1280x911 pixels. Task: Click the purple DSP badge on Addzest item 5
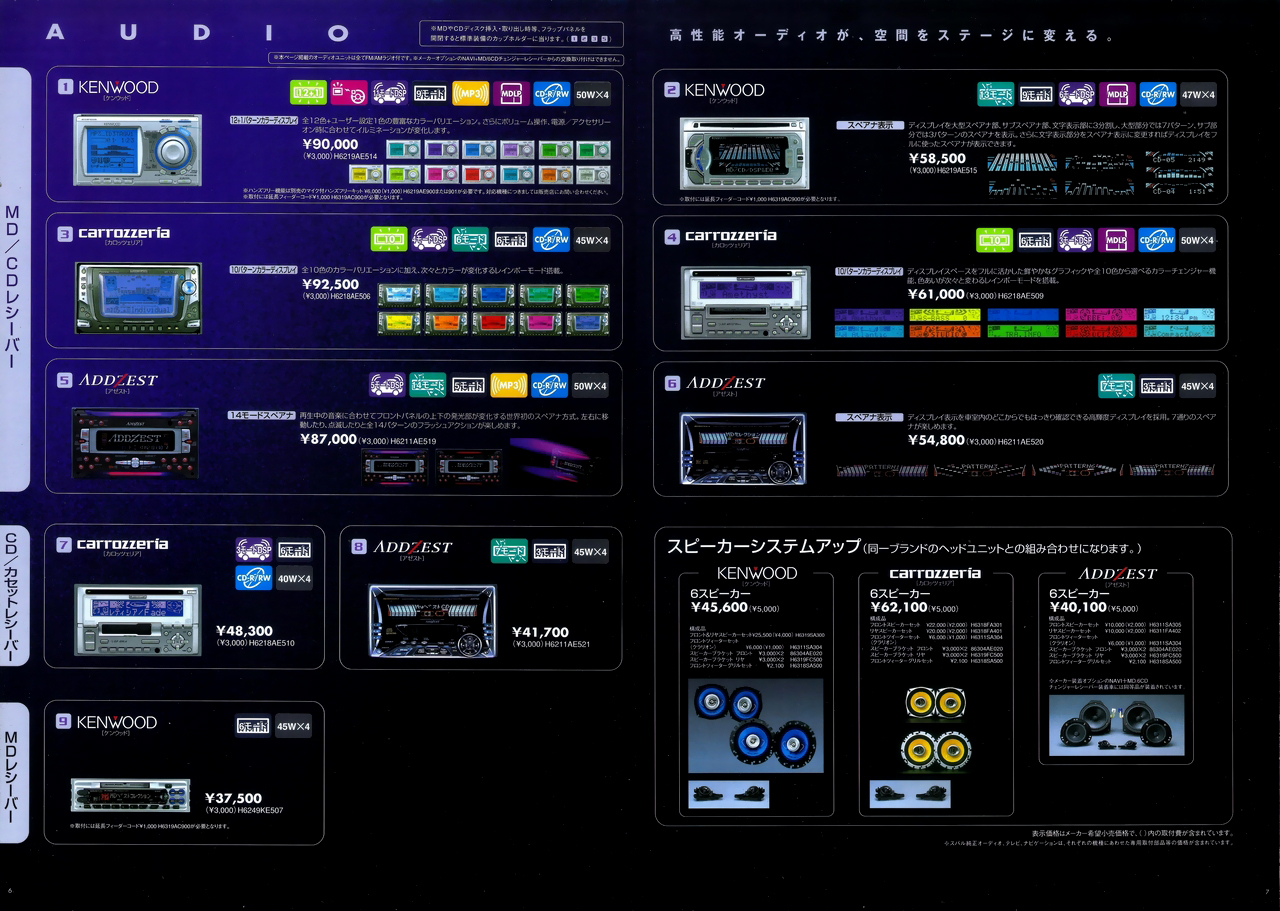click(x=387, y=385)
